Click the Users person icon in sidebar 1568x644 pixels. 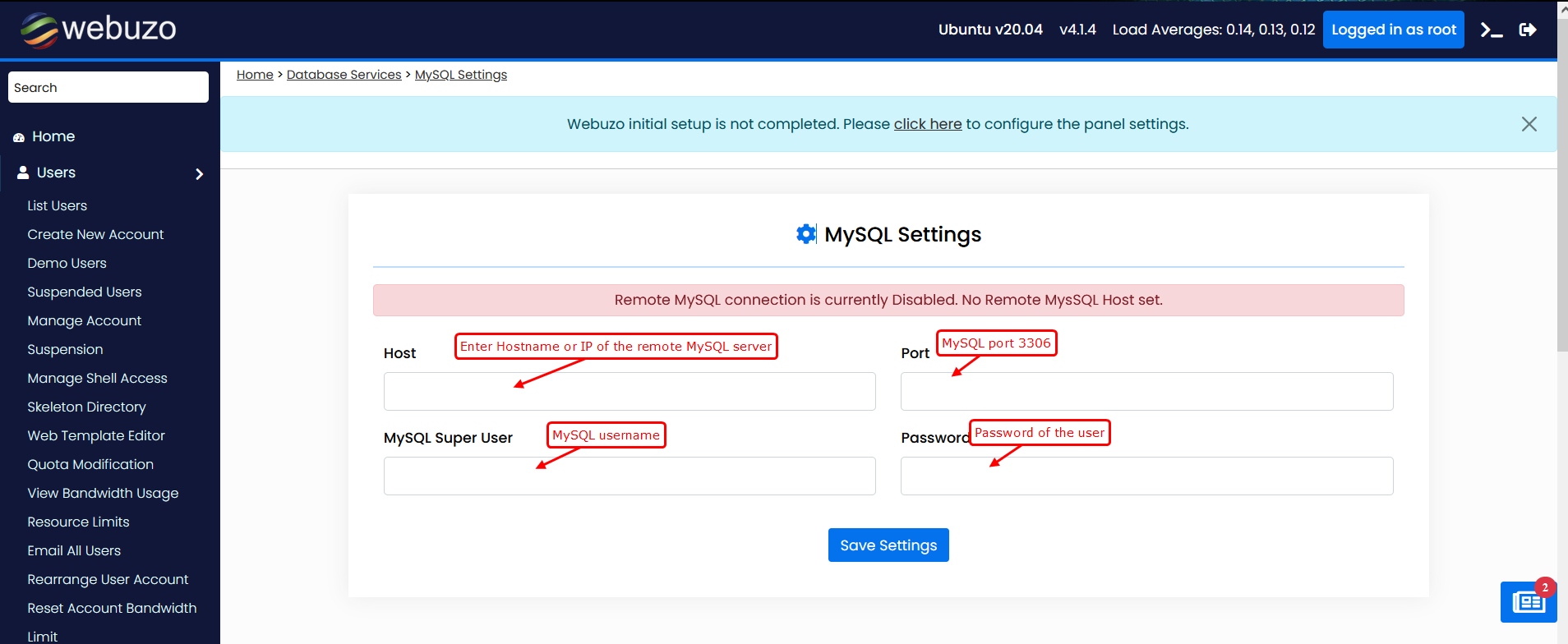(x=23, y=172)
